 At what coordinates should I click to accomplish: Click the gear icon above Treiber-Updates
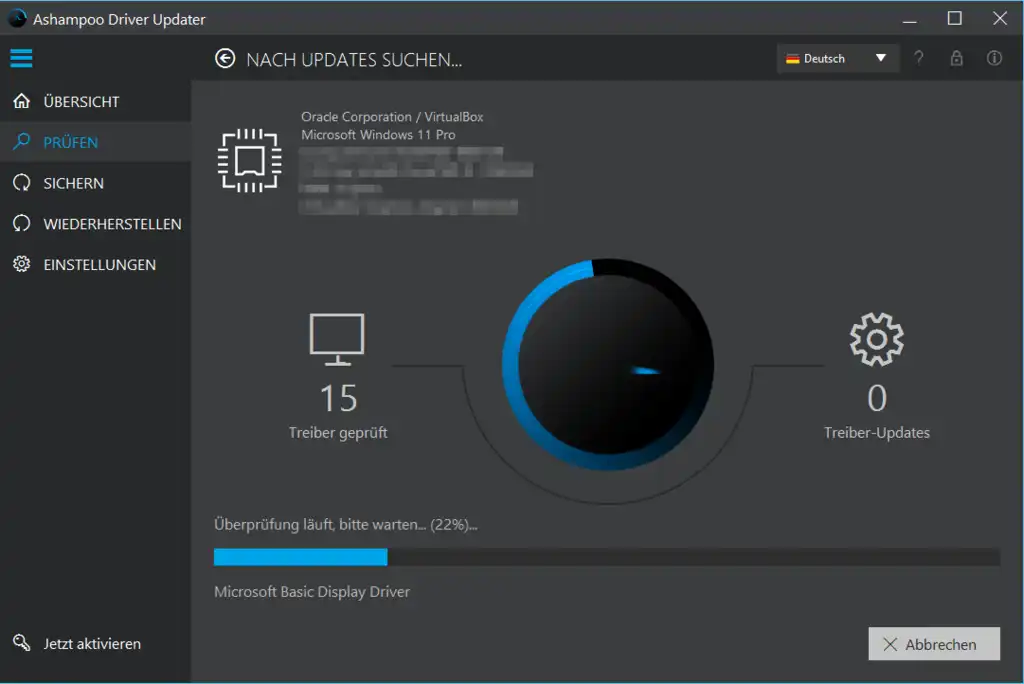click(876, 339)
